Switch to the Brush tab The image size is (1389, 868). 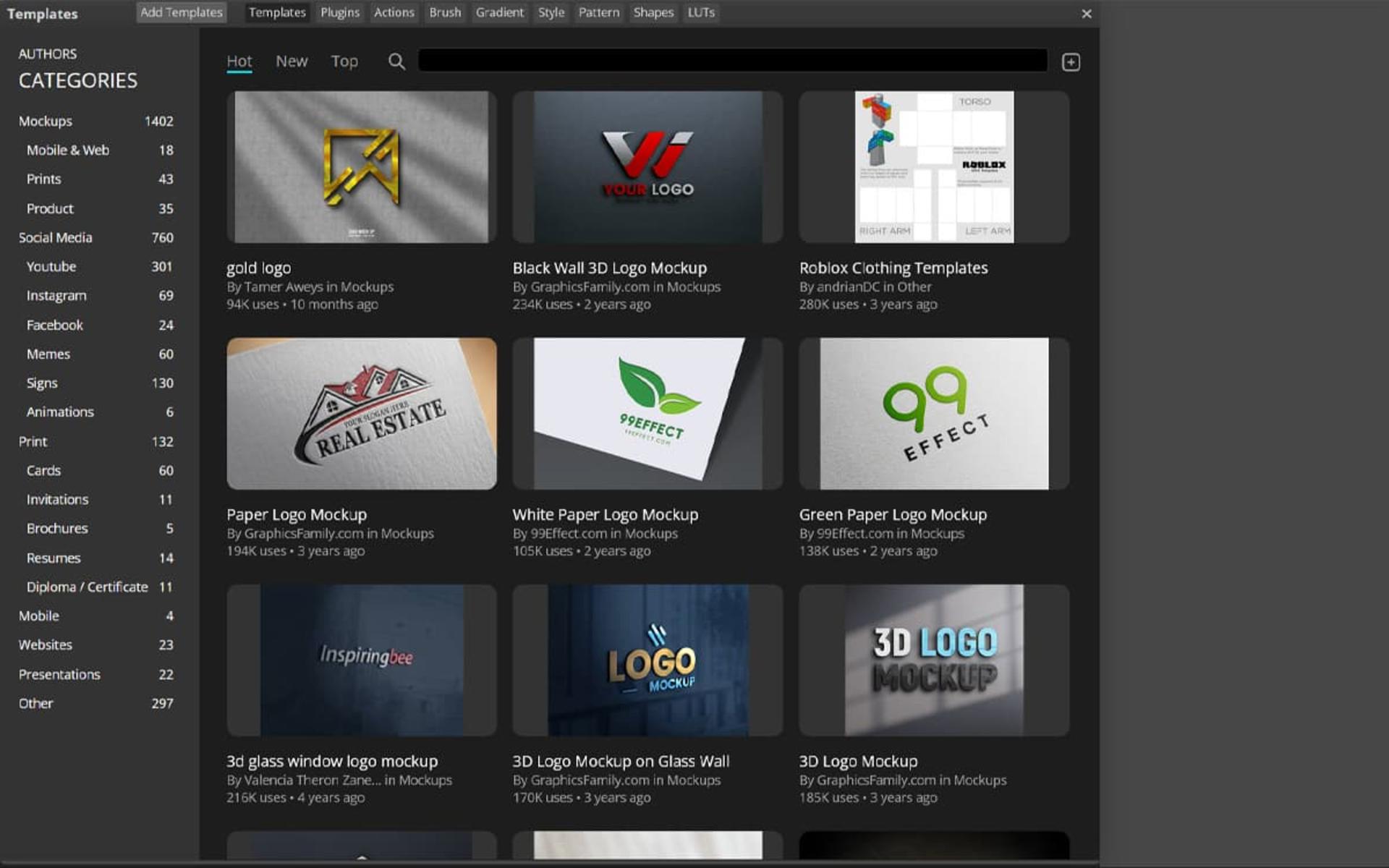pos(445,12)
